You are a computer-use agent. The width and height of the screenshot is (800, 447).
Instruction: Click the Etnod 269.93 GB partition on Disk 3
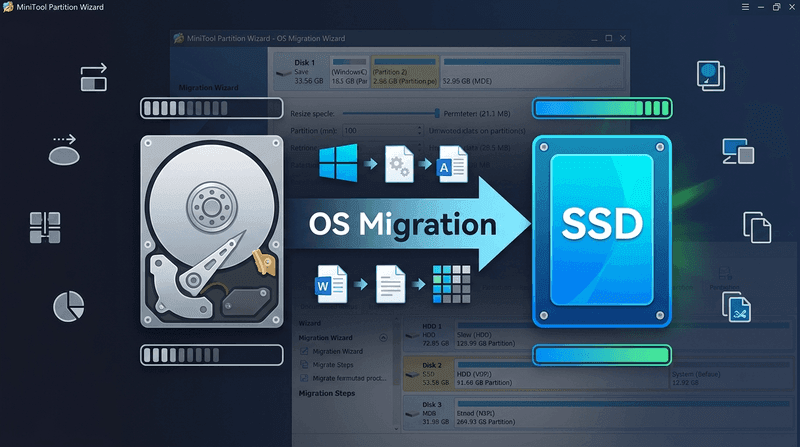(x=622, y=413)
